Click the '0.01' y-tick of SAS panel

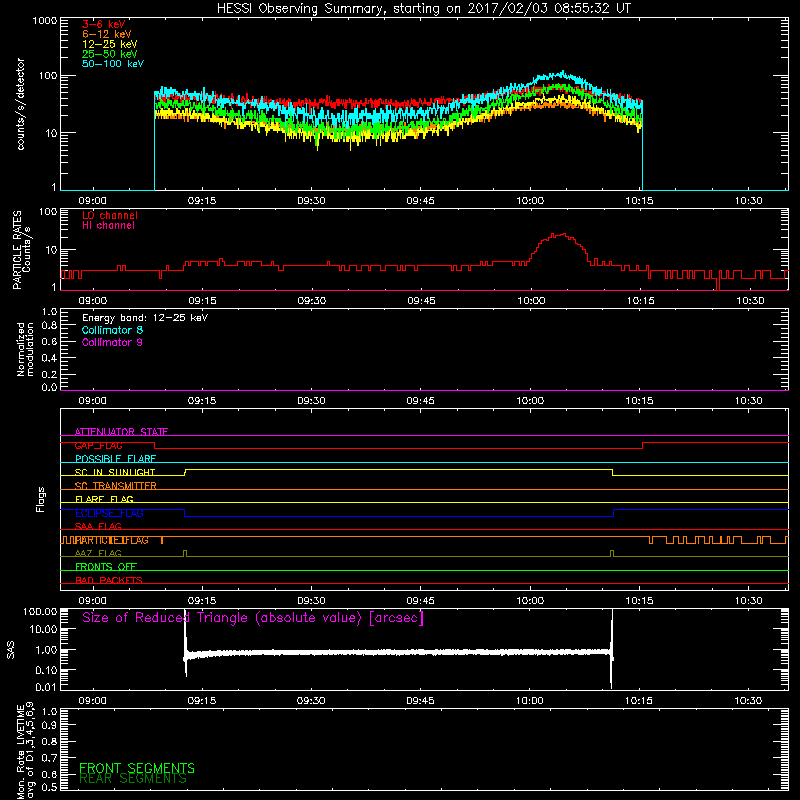pos(46,687)
